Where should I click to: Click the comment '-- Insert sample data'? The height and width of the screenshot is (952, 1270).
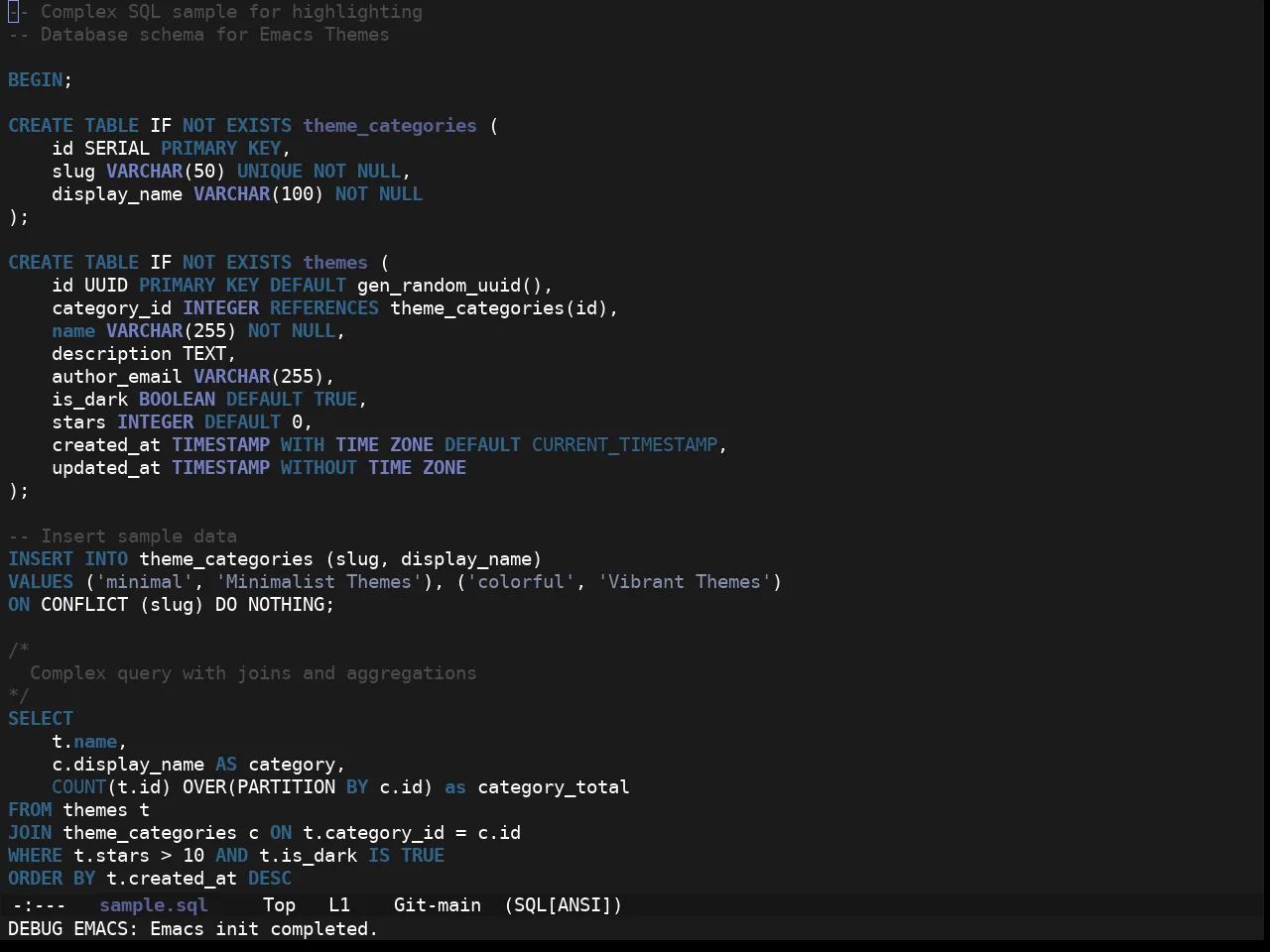(122, 535)
